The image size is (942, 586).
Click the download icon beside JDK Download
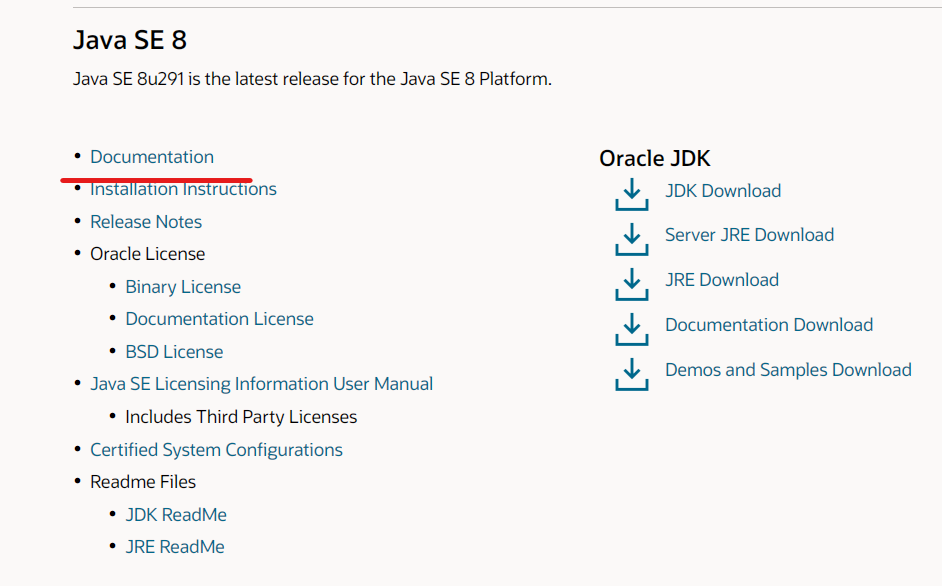coord(631,194)
